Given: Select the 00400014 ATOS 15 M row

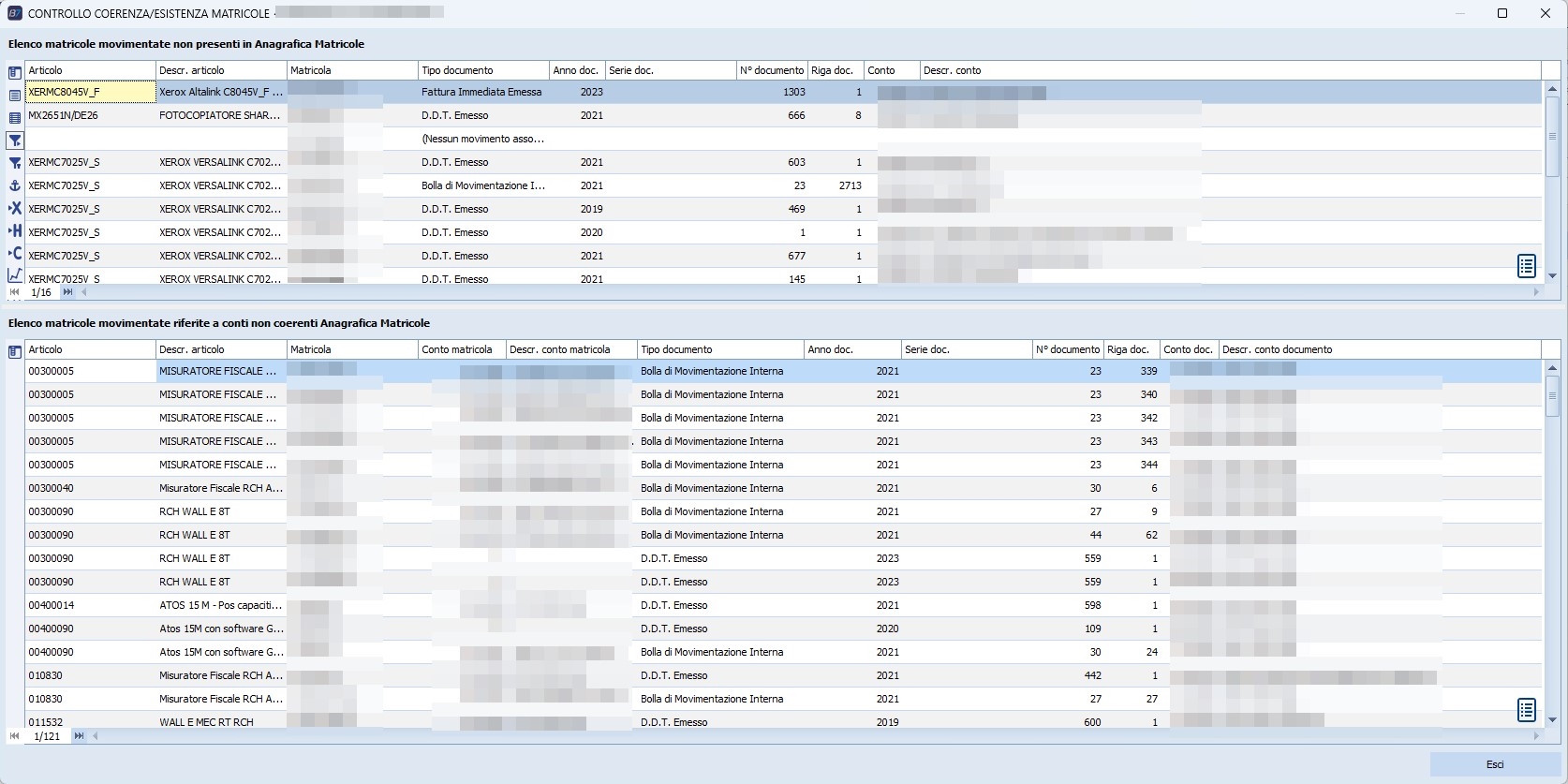Looking at the screenshot, I should click(90, 605).
